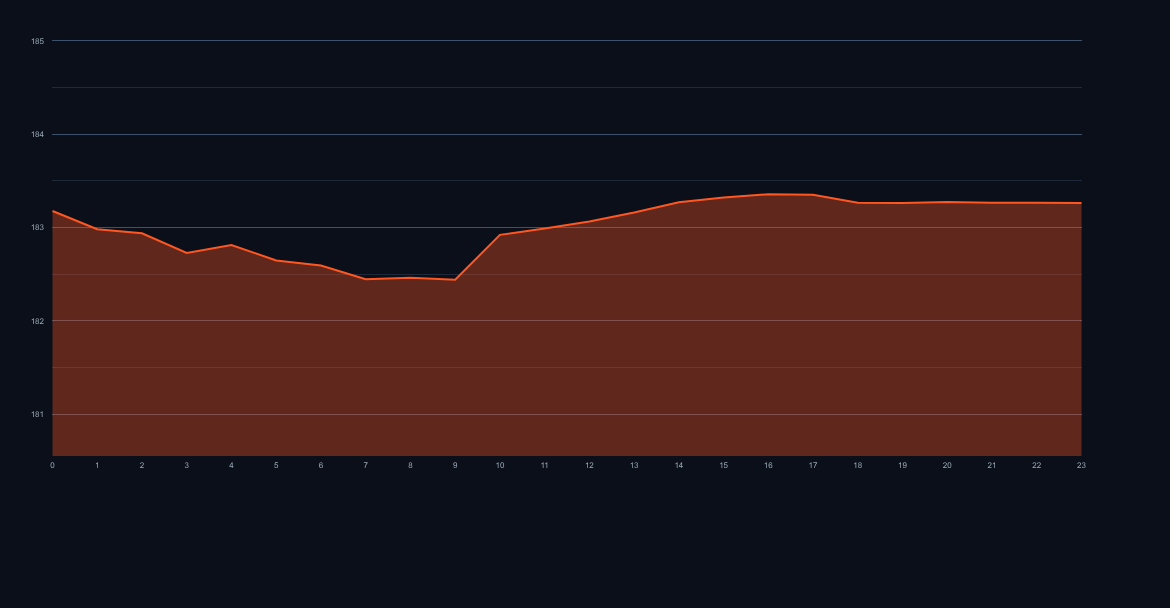Click the line's peak point at x=16
Viewport: 1170px width, 608px height.
[x=769, y=194]
